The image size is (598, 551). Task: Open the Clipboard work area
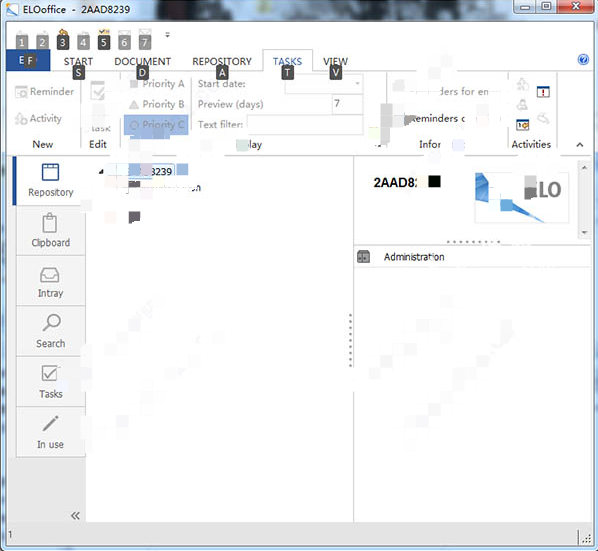click(x=50, y=231)
